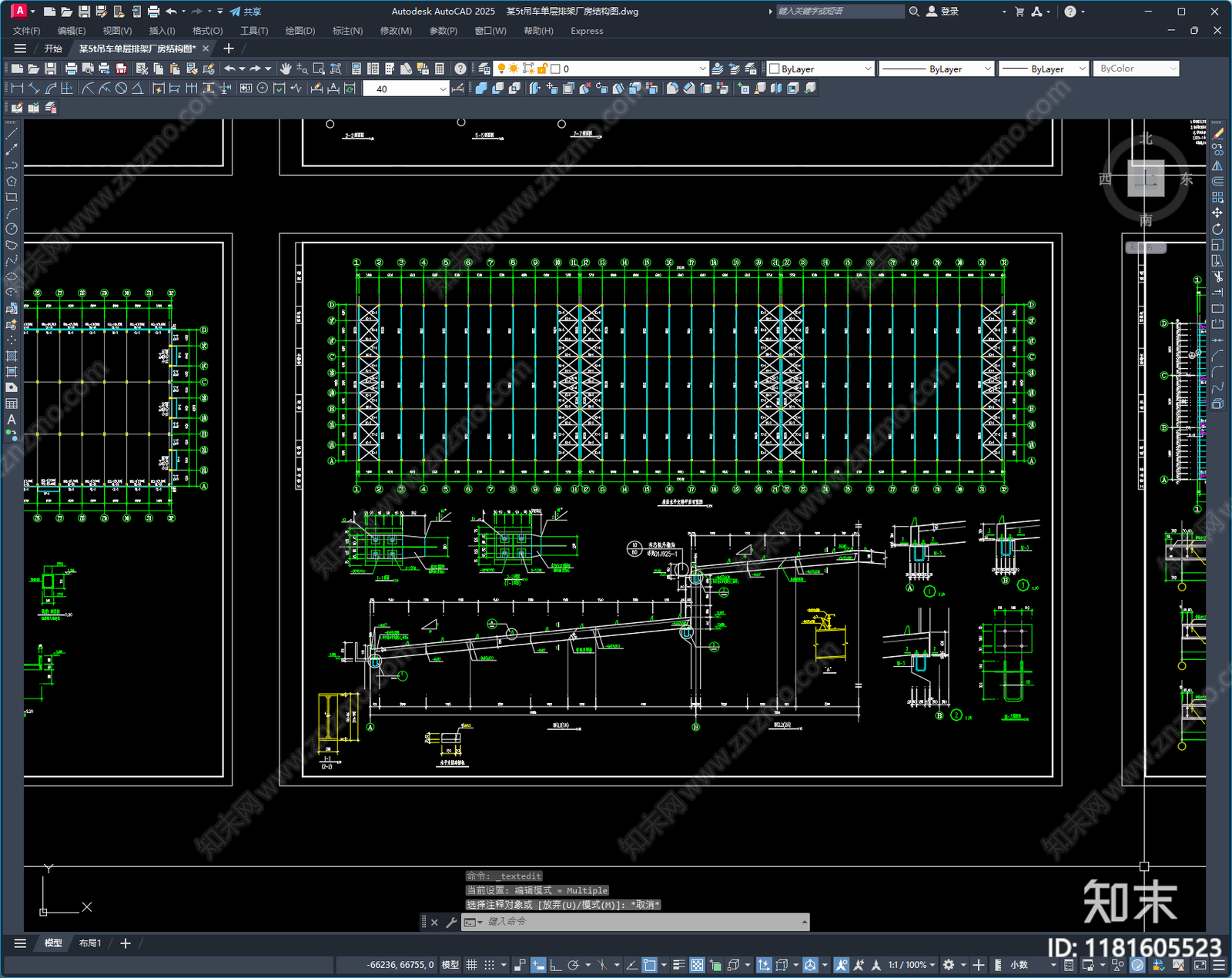Open the Express menu
The height and width of the screenshot is (978, 1232).
(x=587, y=31)
